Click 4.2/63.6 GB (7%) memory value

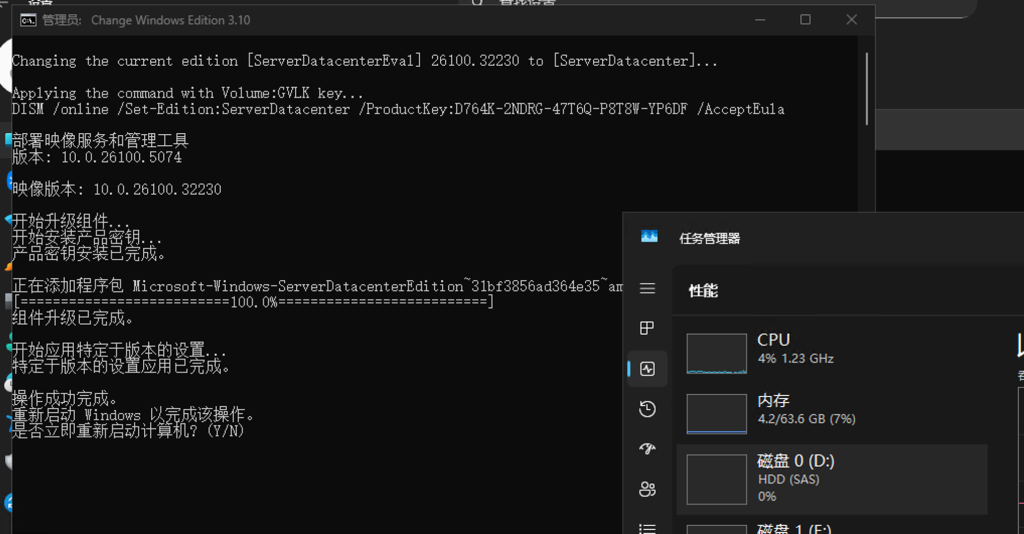(x=807, y=419)
